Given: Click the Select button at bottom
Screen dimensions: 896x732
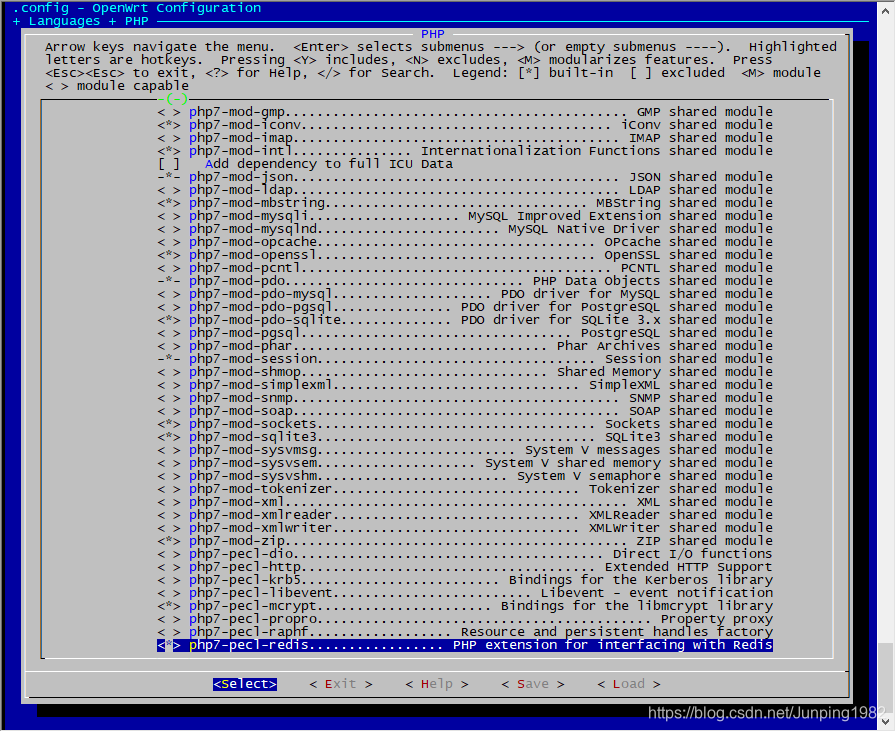Looking at the screenshot, I should [245, 684].
